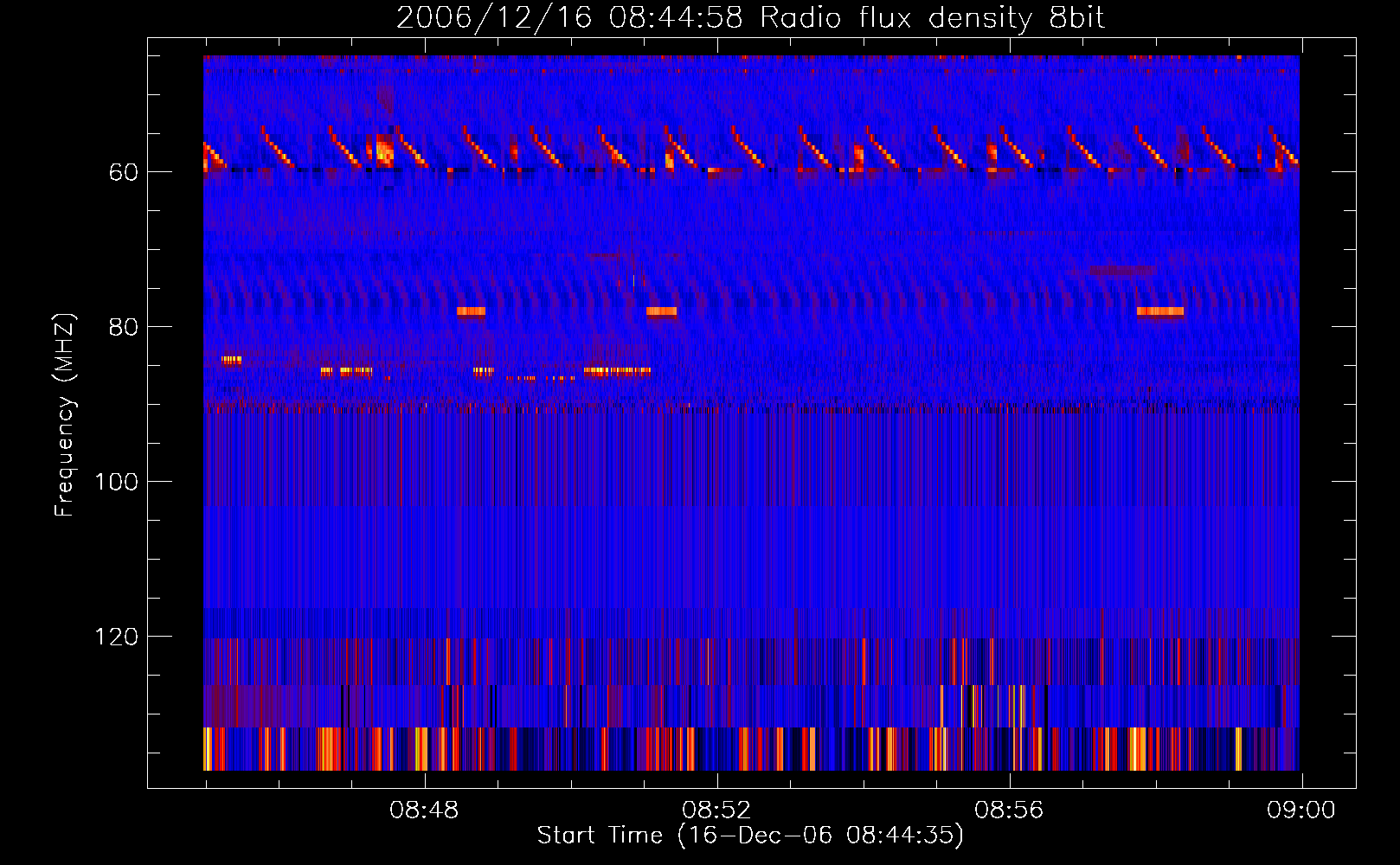1400x865 pixels.
Task: Click the 120 frequency tick label
Action: pos(117,637)
